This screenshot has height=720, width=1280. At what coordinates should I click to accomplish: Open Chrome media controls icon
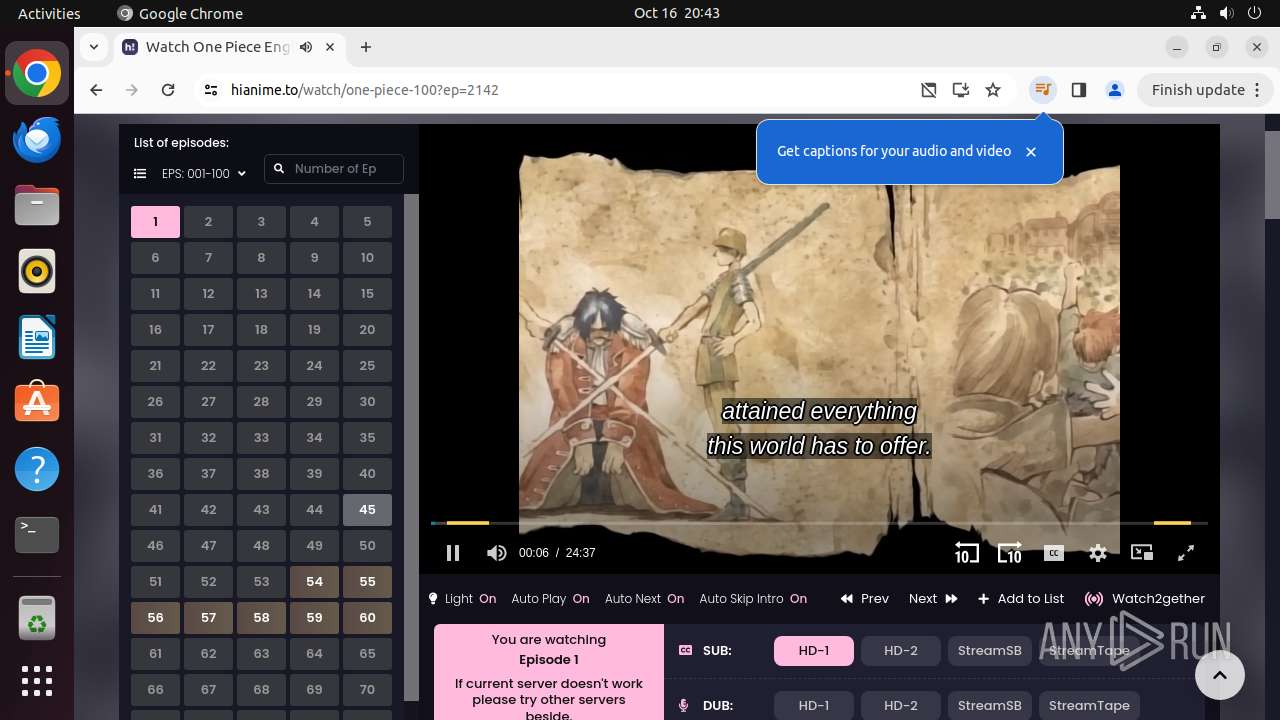click(x=1043, y=90)
